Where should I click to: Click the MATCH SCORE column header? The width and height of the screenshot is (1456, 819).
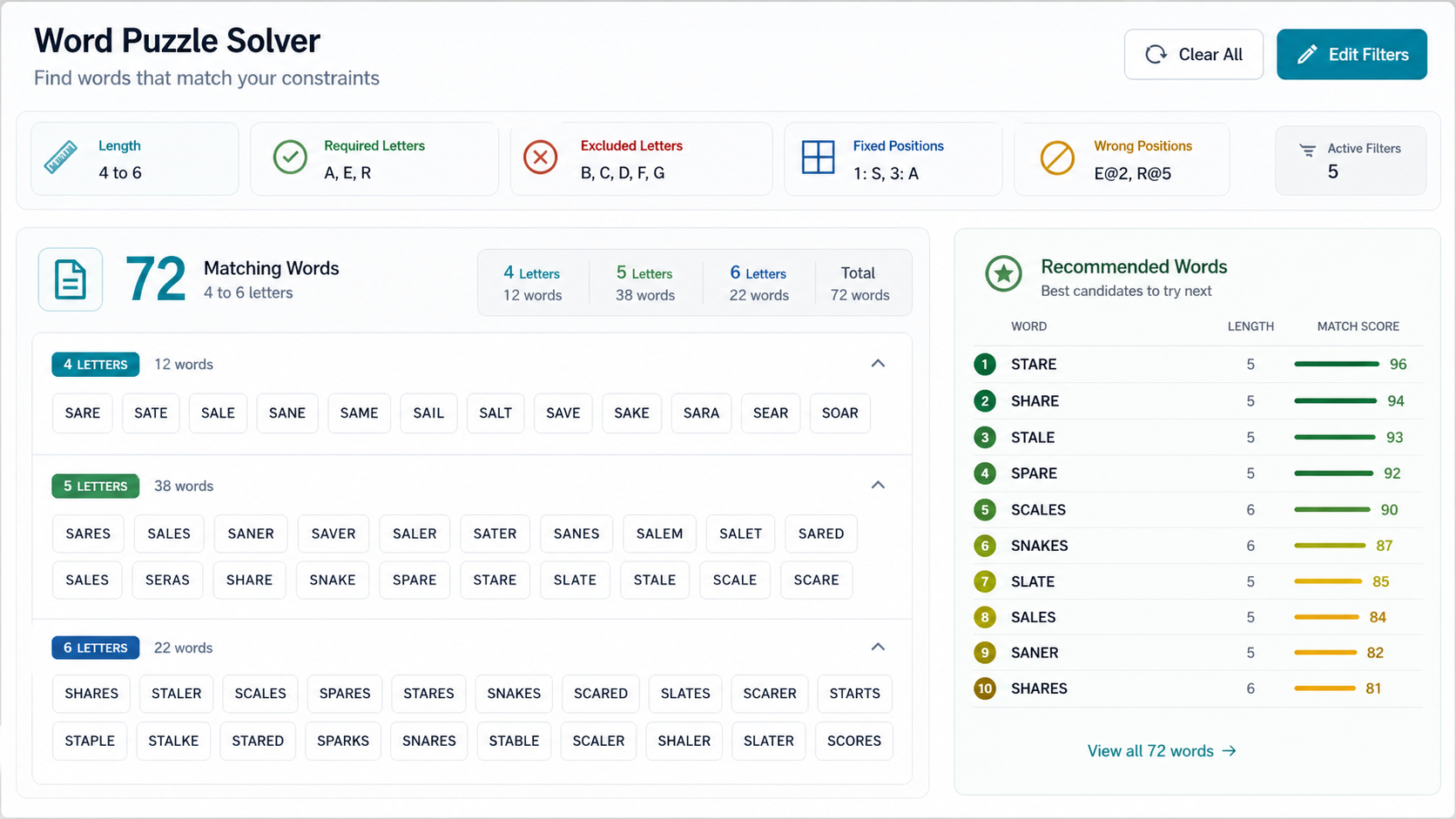click(x=1358, y=326)
